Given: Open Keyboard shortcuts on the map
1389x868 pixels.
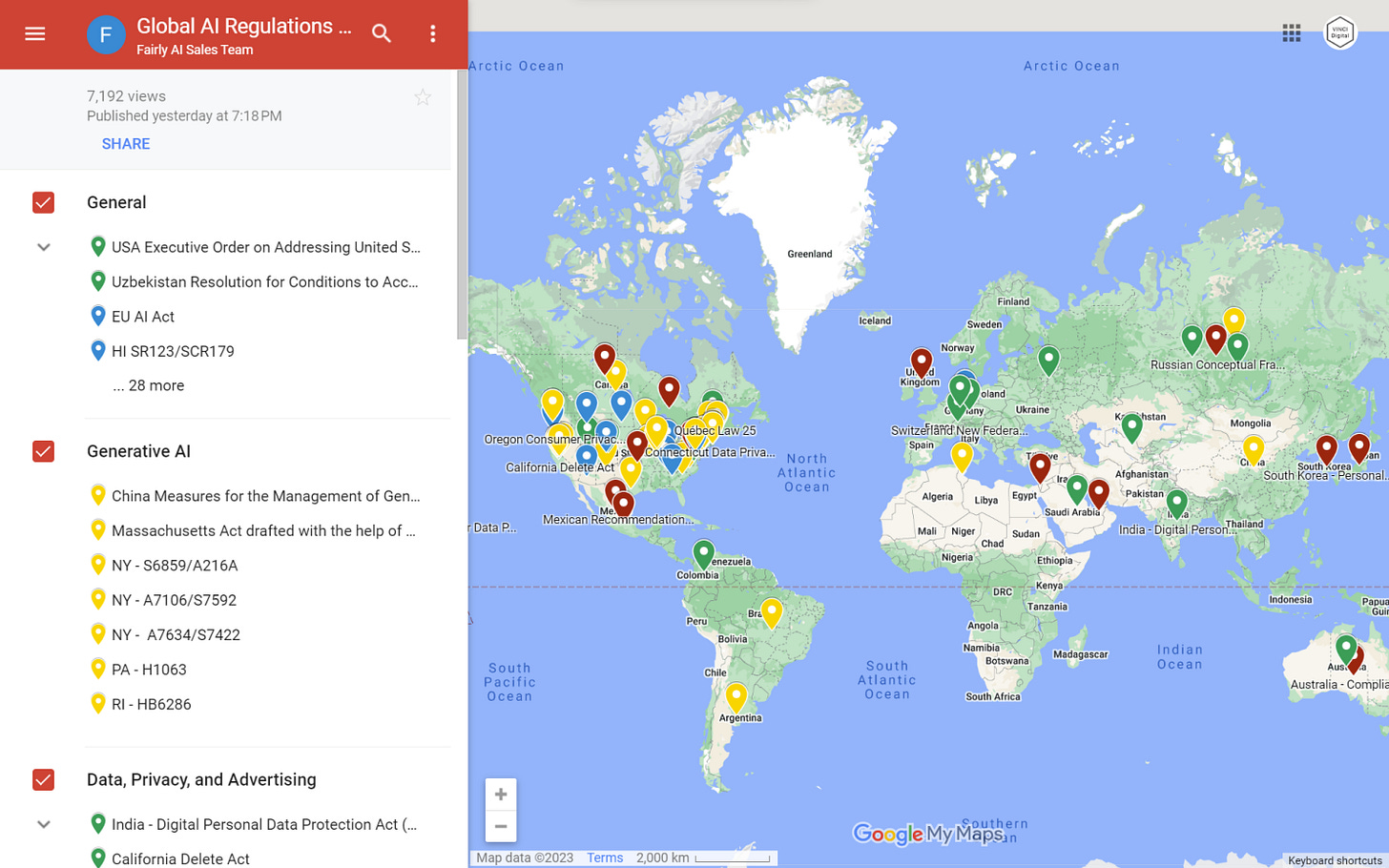Looking at the screenshot, I should [x=1335, y=860].
